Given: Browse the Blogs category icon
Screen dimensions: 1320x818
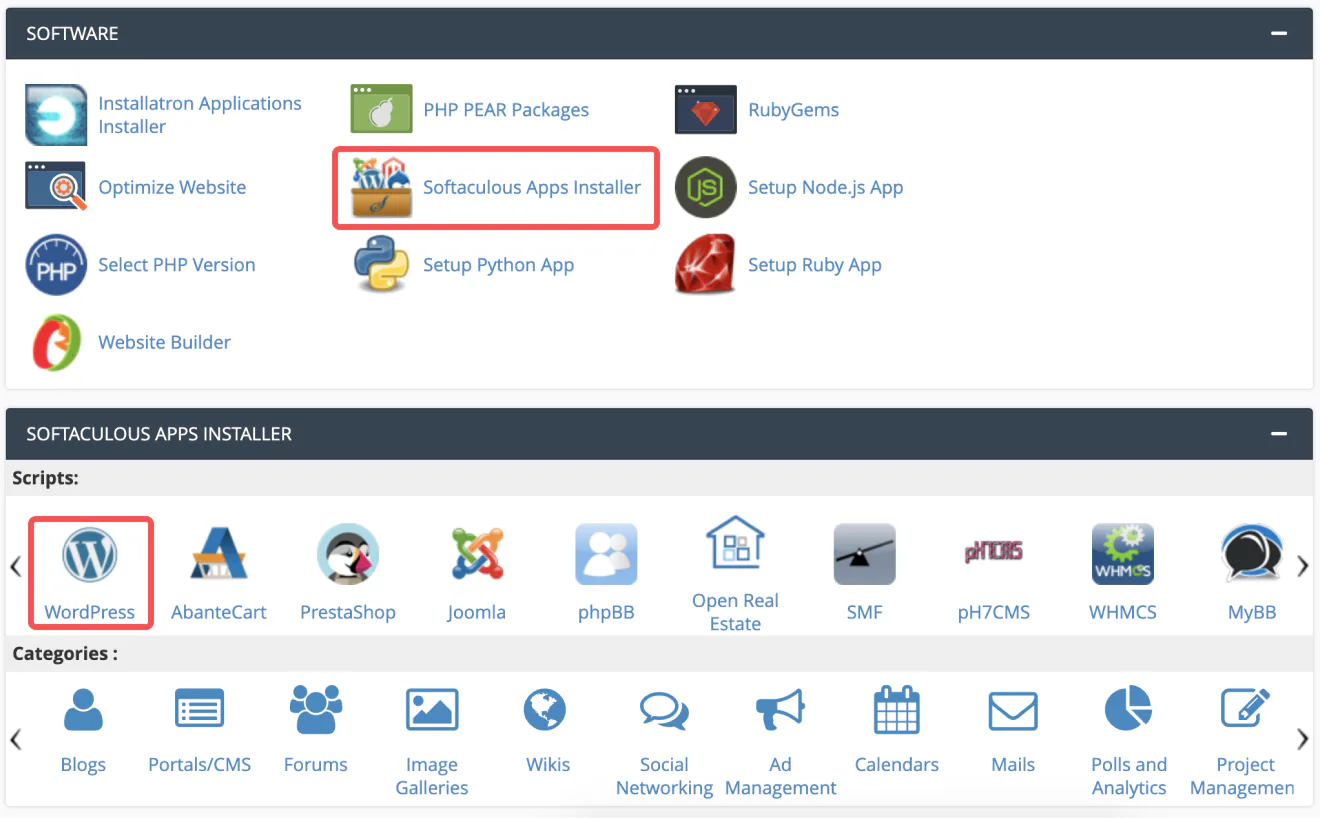Looking at the screenshot, I should pos(83,711).
